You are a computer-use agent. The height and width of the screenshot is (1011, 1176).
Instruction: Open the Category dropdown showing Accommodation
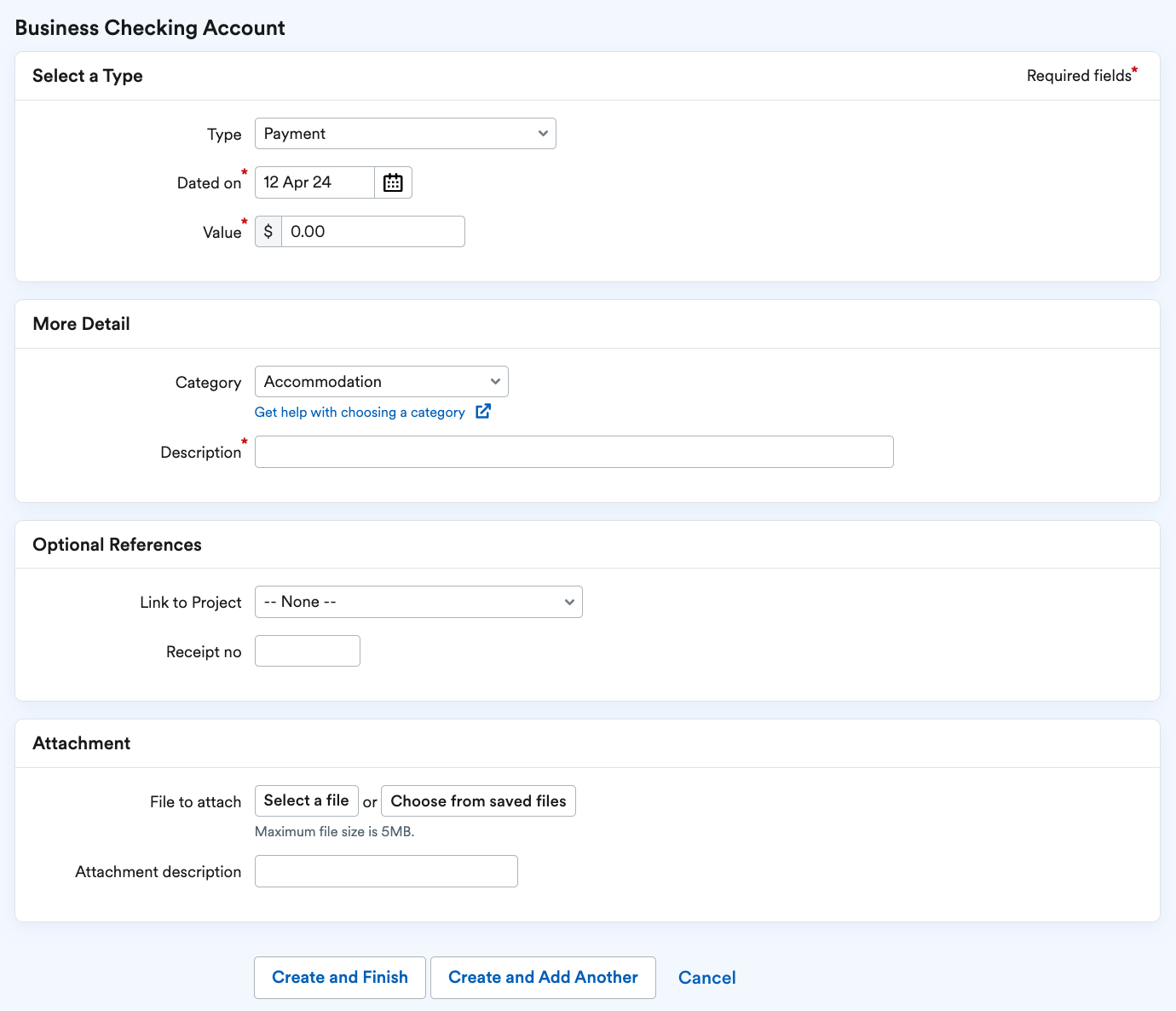[382, 382]
